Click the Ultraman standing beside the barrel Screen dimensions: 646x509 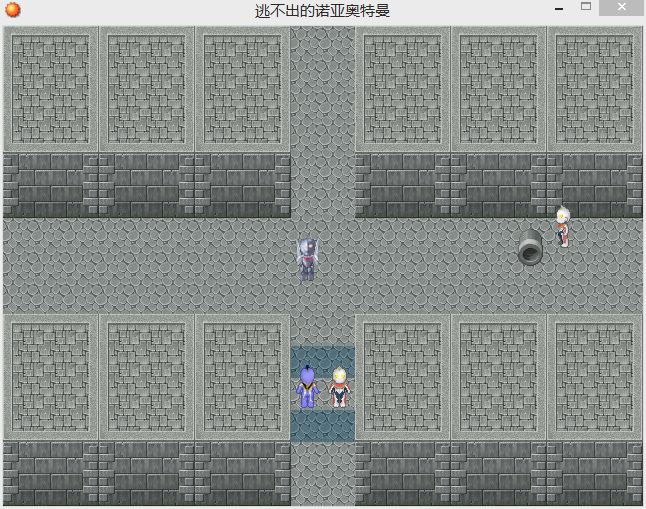(x=562, y=227)
